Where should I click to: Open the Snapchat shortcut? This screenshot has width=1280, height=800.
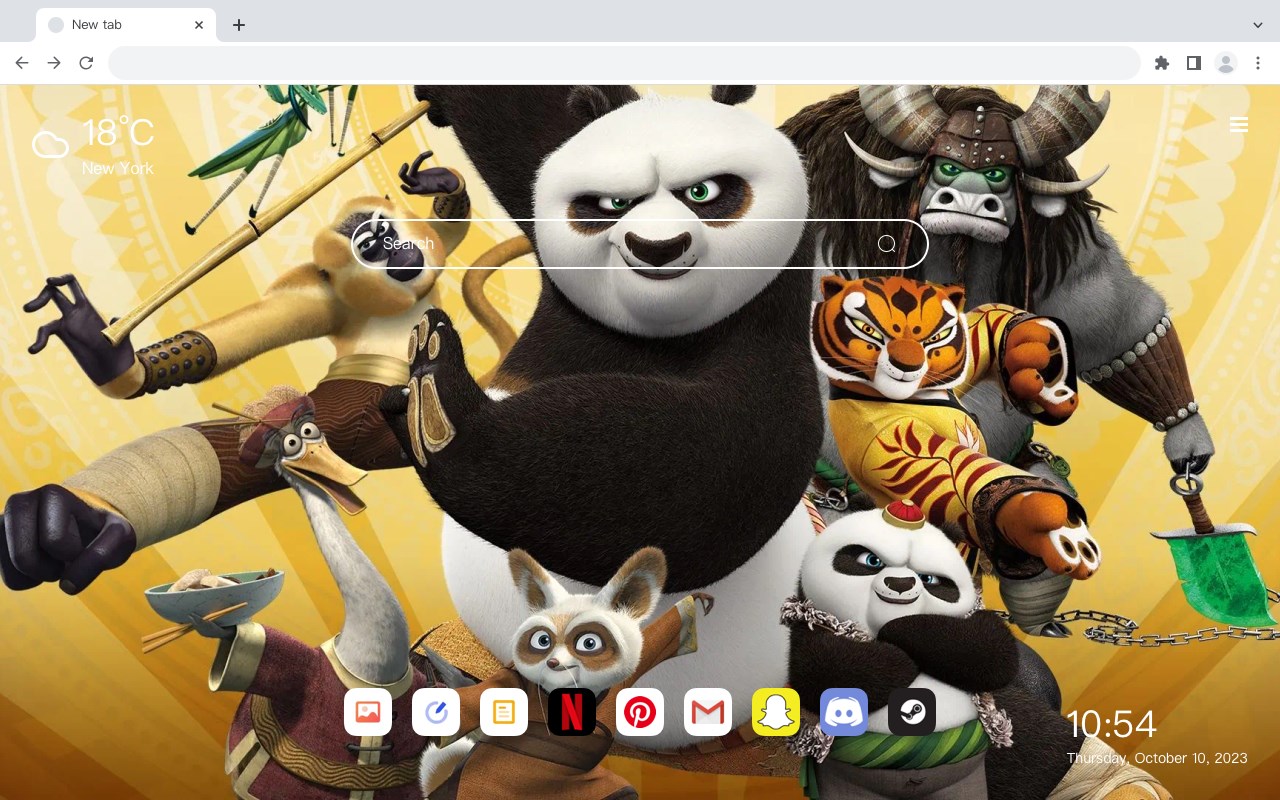776,712
